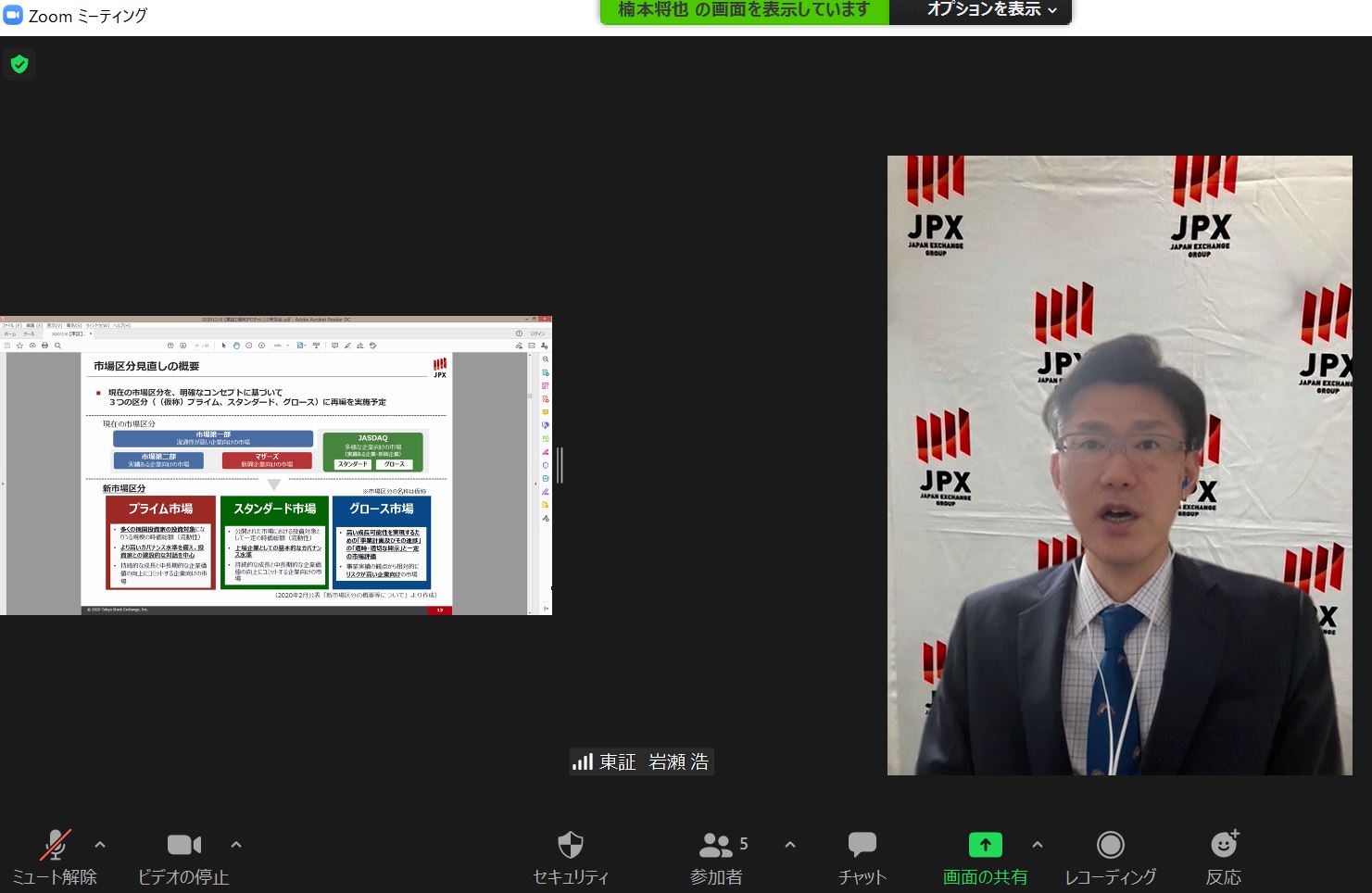Open ファイル menu in Acrobat

12,326
